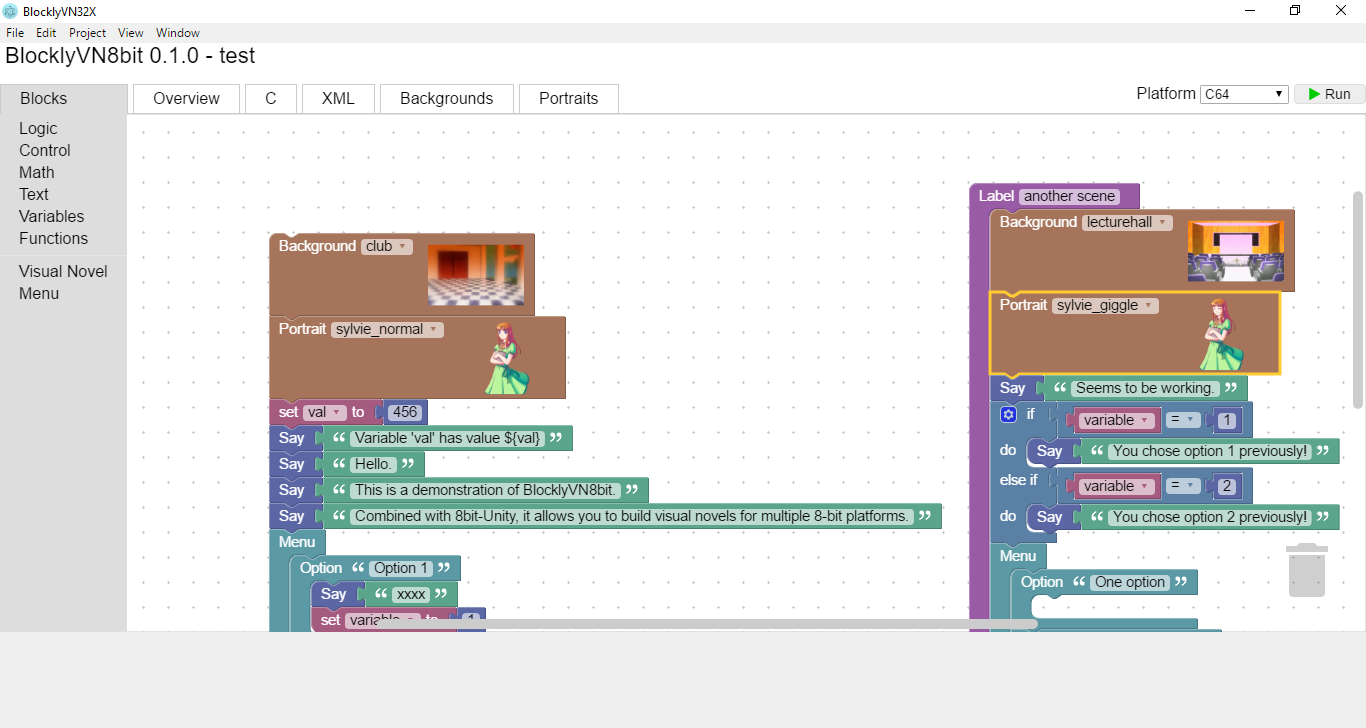
Task: Select the Variables block category
Action: pyautogui.click(x=51, y=216)
